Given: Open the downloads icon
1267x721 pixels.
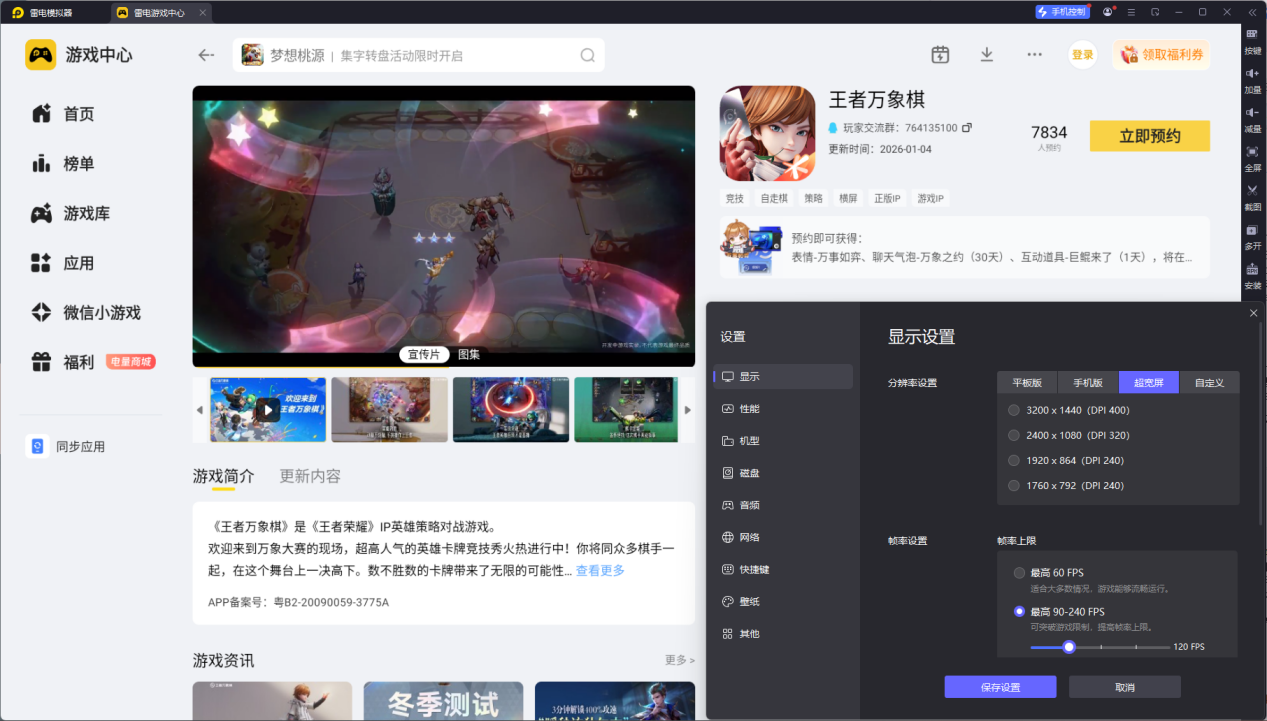Looking at the screenshot, I should [987, 55].
